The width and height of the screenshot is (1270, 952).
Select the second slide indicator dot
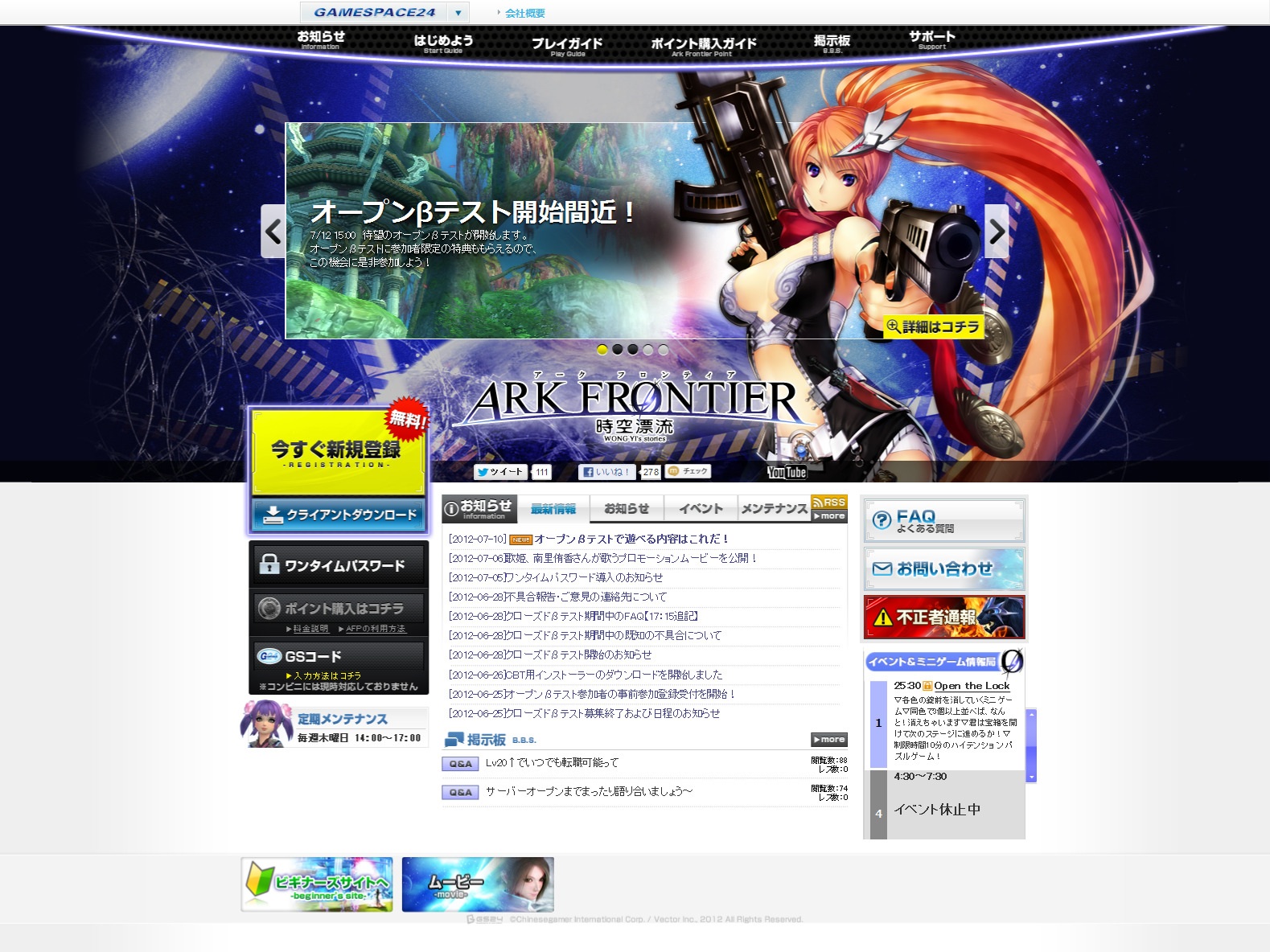coord(618,350)
